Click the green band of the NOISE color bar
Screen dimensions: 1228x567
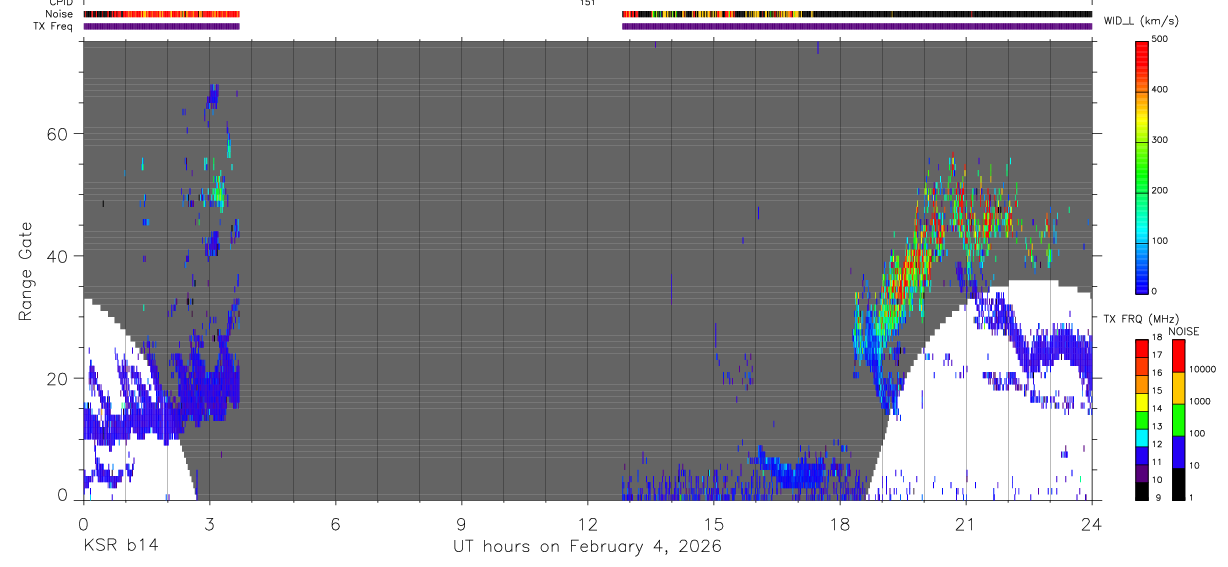1179,420
